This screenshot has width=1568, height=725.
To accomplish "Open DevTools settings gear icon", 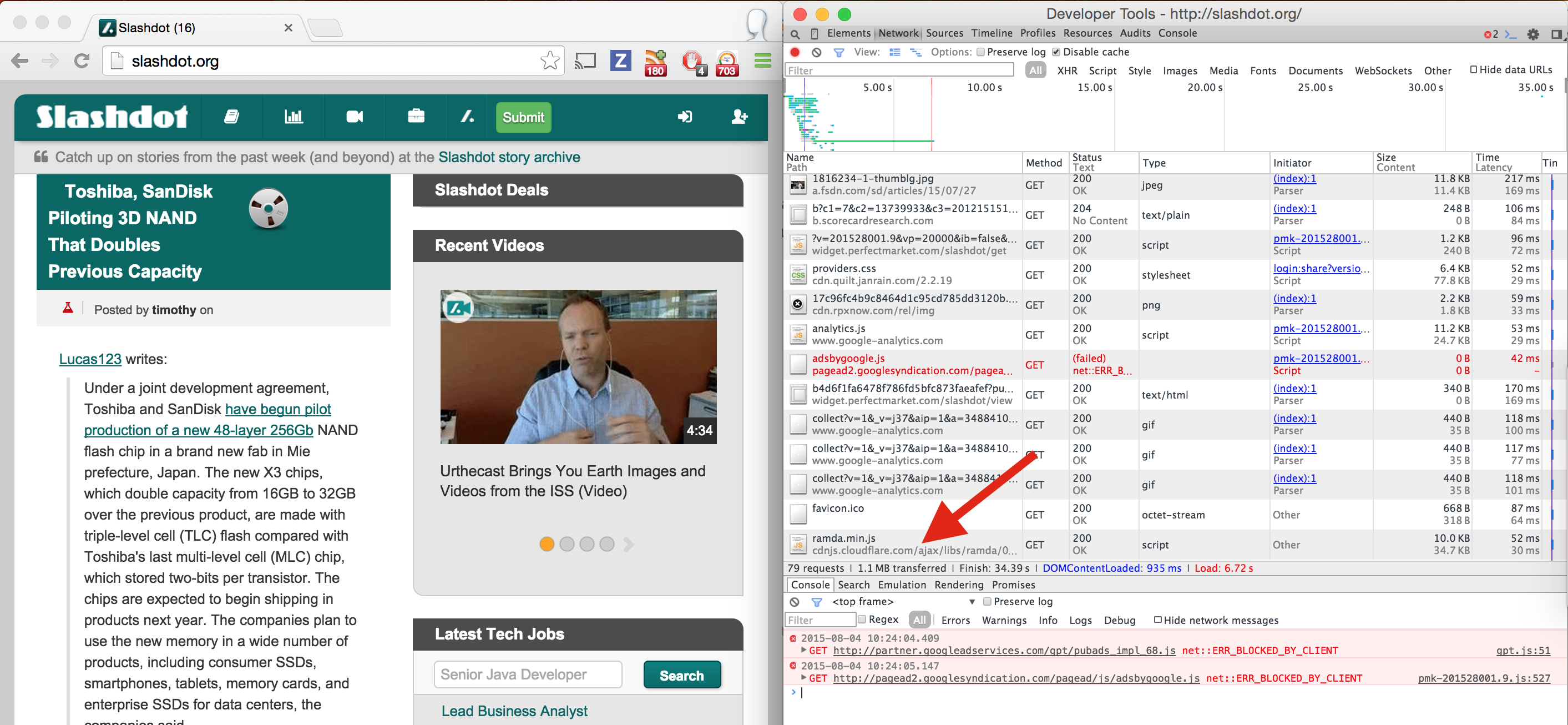I will coord(1532,34).
